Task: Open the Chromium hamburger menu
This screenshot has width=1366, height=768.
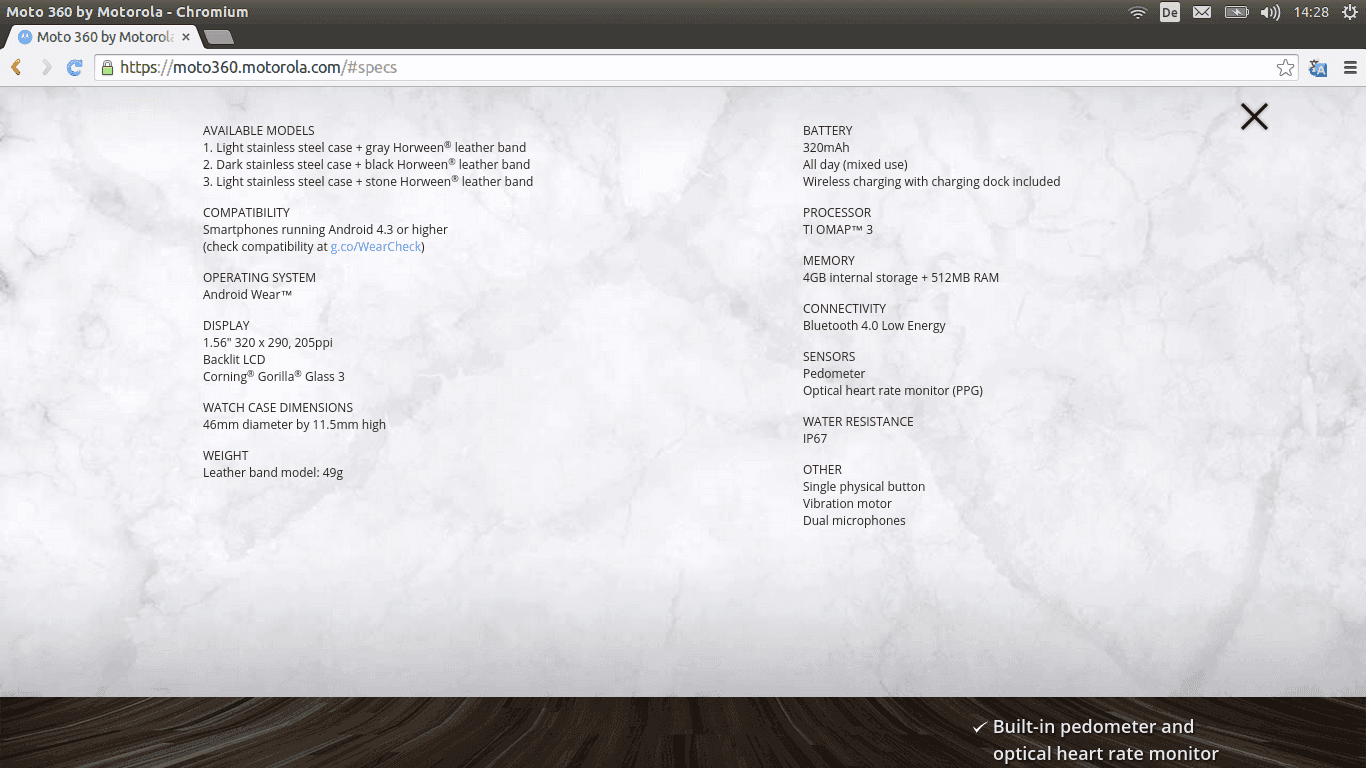Action: tap(1350, 68)
